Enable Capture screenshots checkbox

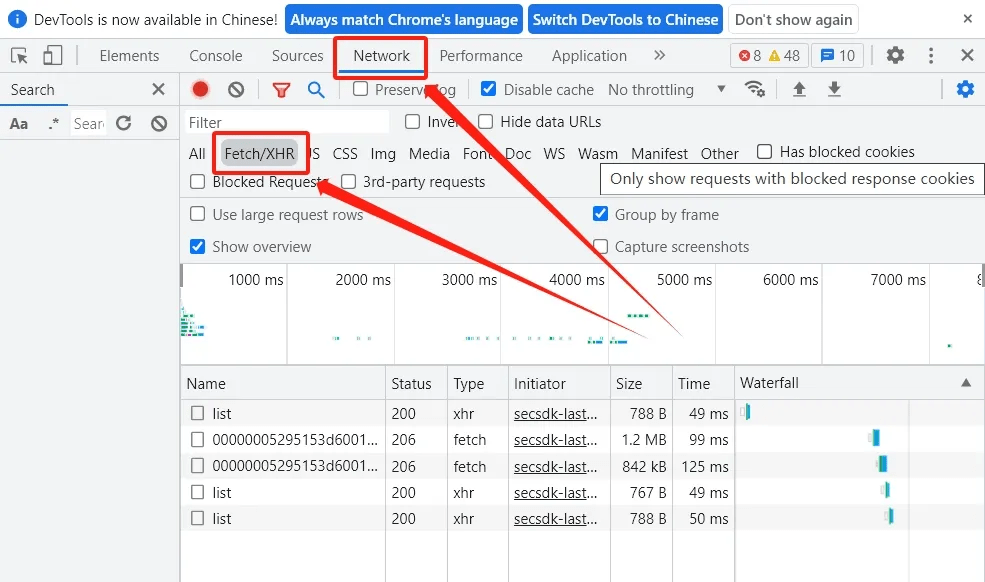[600, 247]
